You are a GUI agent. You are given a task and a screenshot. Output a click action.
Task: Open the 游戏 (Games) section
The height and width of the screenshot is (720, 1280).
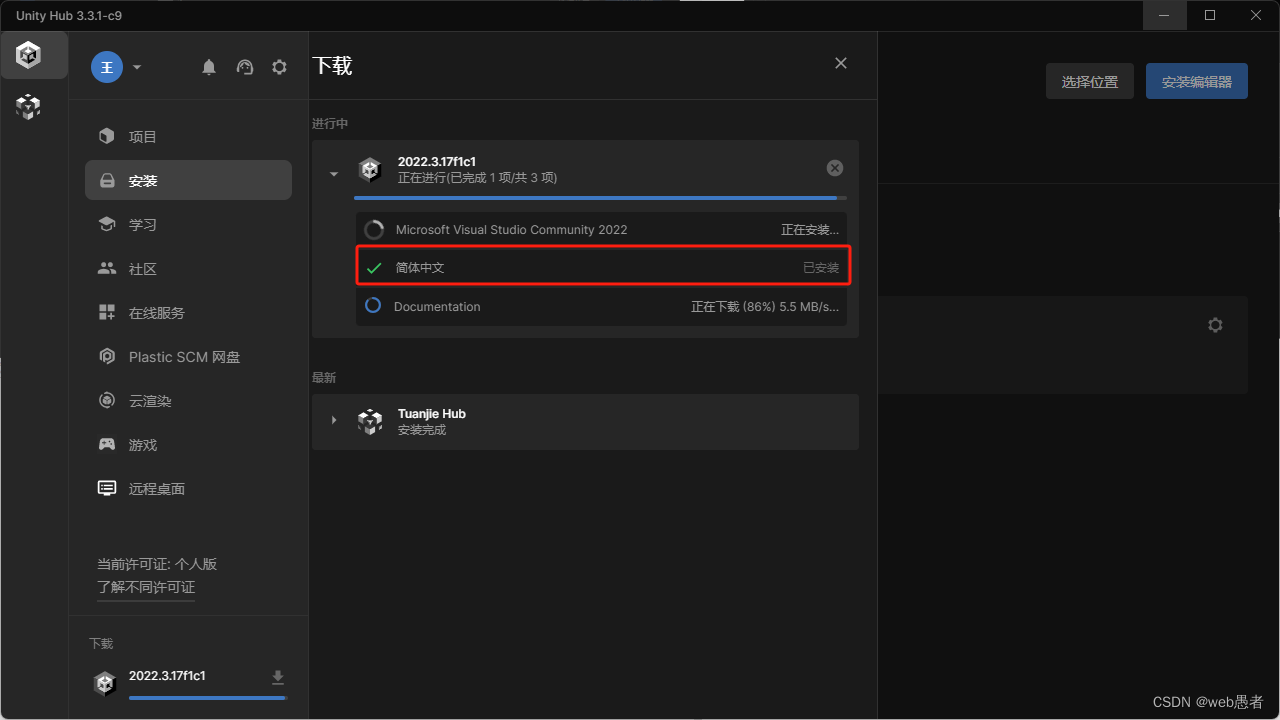[x=189, y=444]
